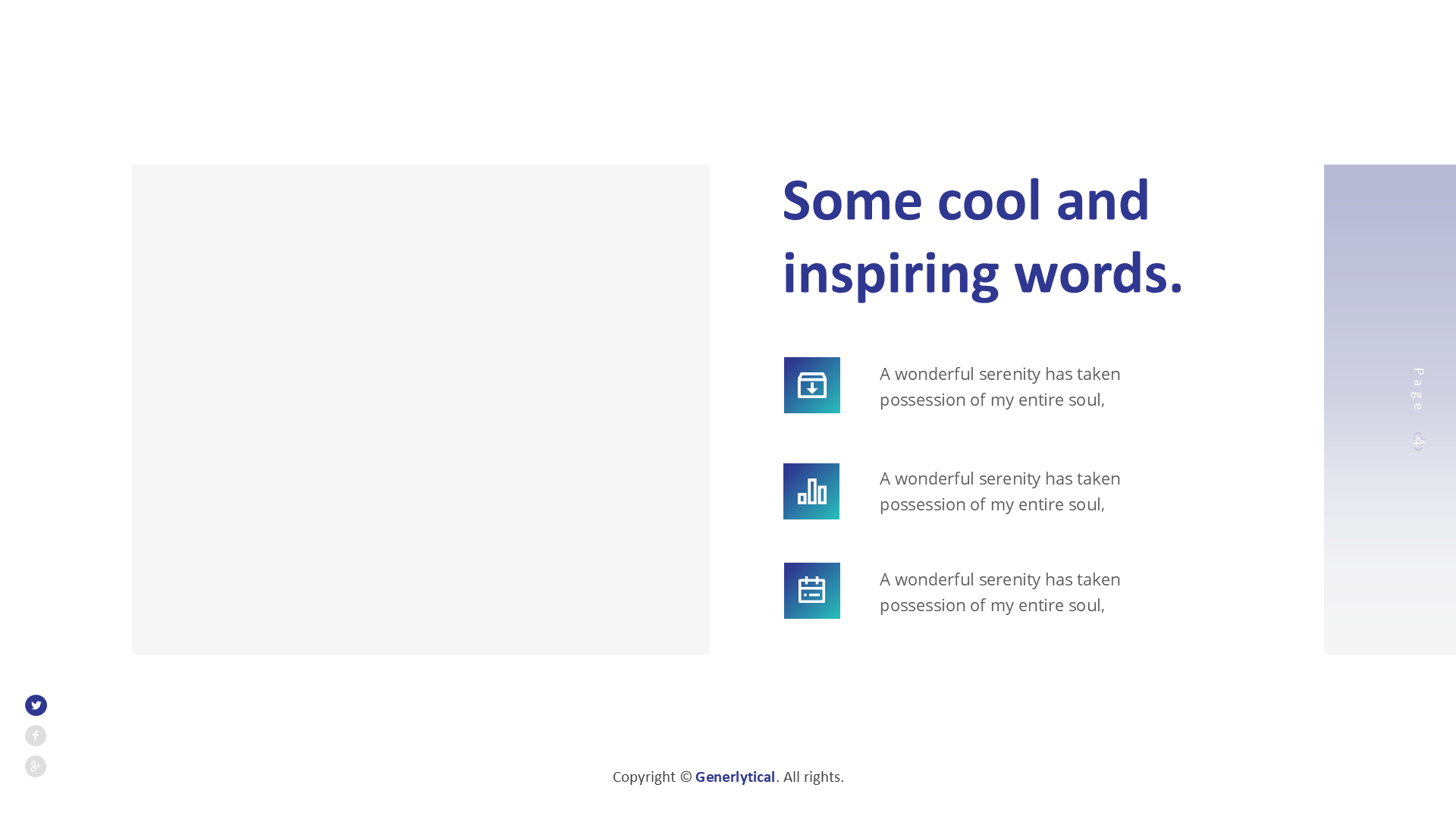Click the 'All rights.' footer text
This screenshot has width=1456, height=819.
[813, 777]
